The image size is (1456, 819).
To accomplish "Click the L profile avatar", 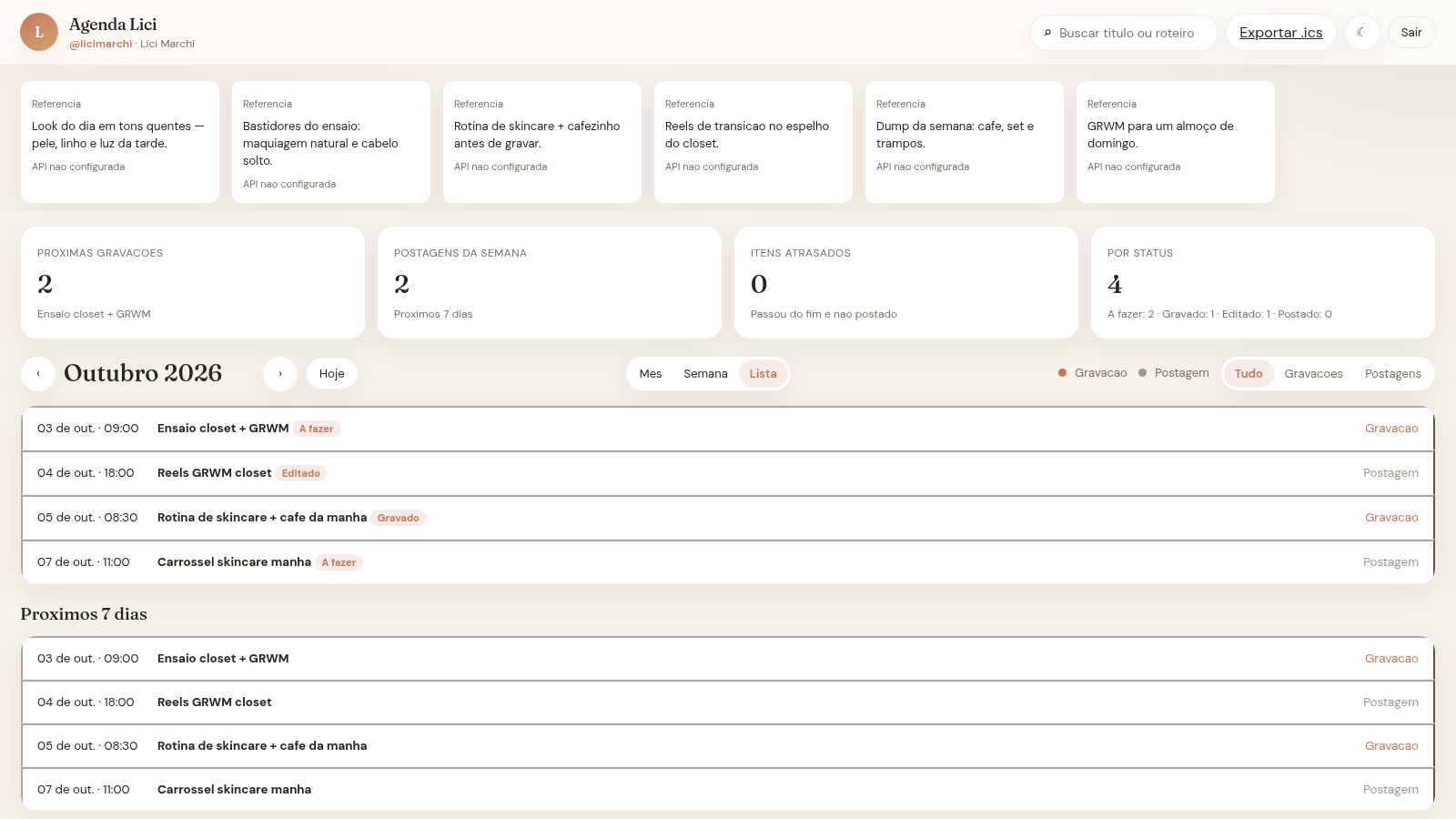I will [x=39, y=32].
